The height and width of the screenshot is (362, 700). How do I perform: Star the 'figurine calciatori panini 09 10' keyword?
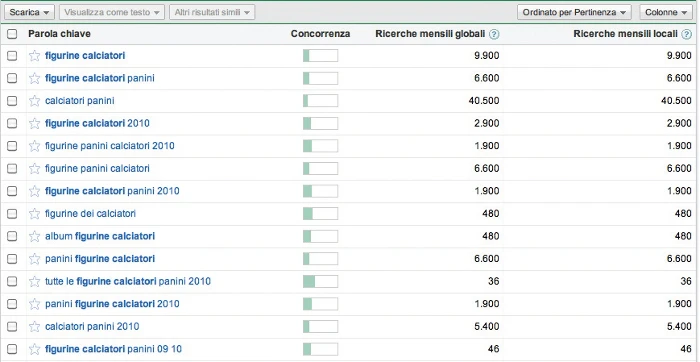click(x=34, y=349)
